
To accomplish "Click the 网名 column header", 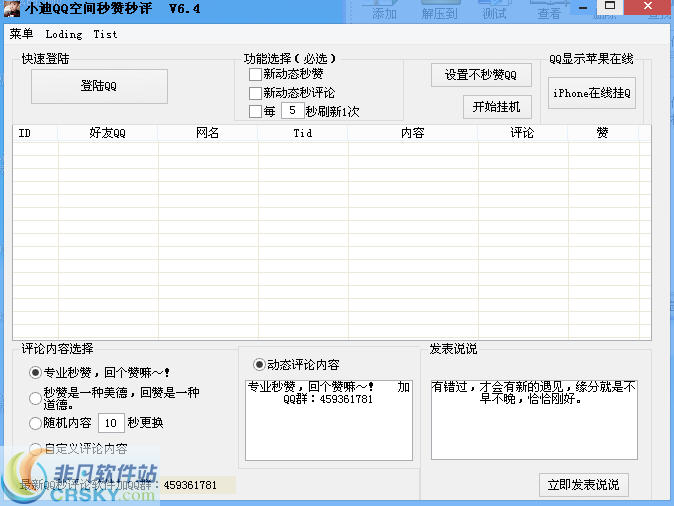I will pos(208,133).
